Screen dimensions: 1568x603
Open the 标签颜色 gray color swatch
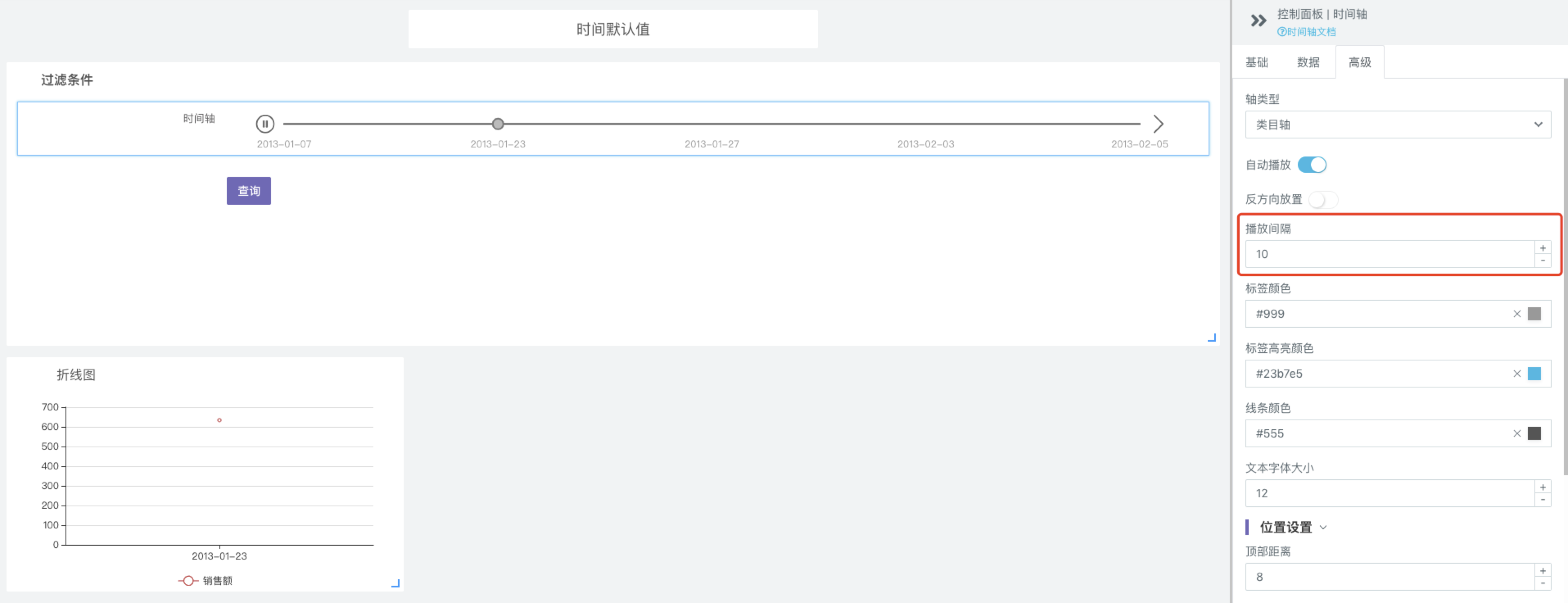coord(1534,314)
